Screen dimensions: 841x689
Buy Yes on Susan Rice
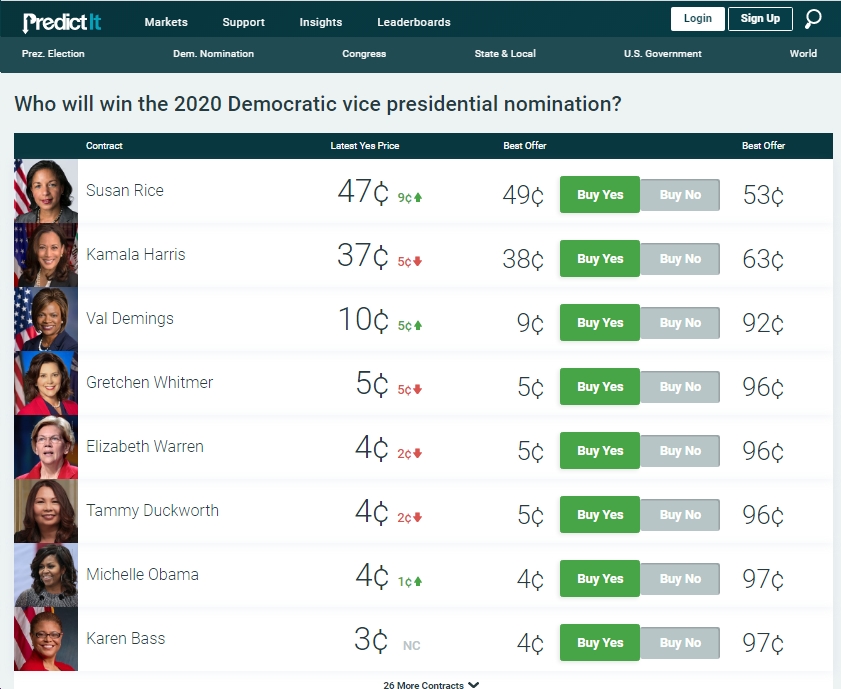pyautogui.click(x=600, y=195)
